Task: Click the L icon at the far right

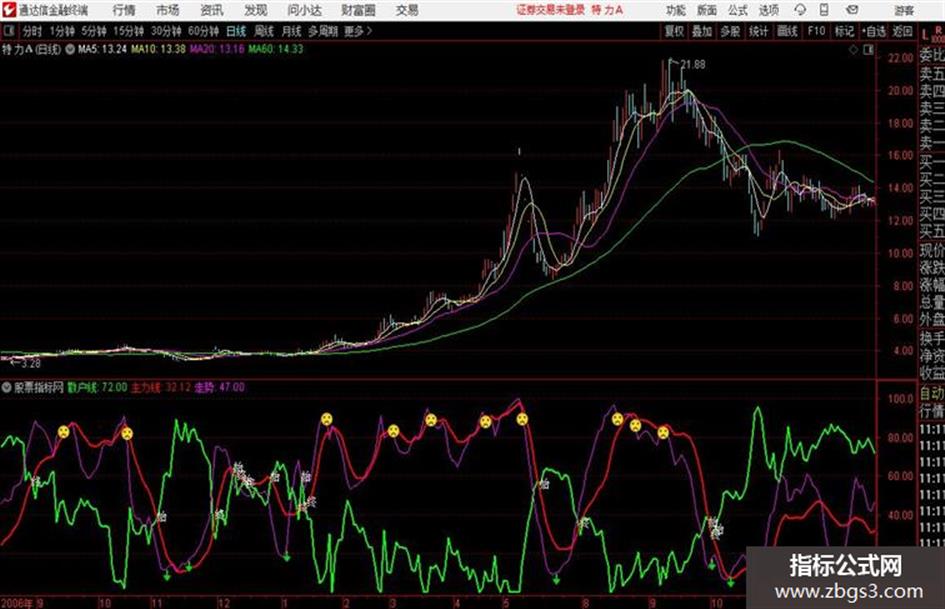Action: coord(925,35)
